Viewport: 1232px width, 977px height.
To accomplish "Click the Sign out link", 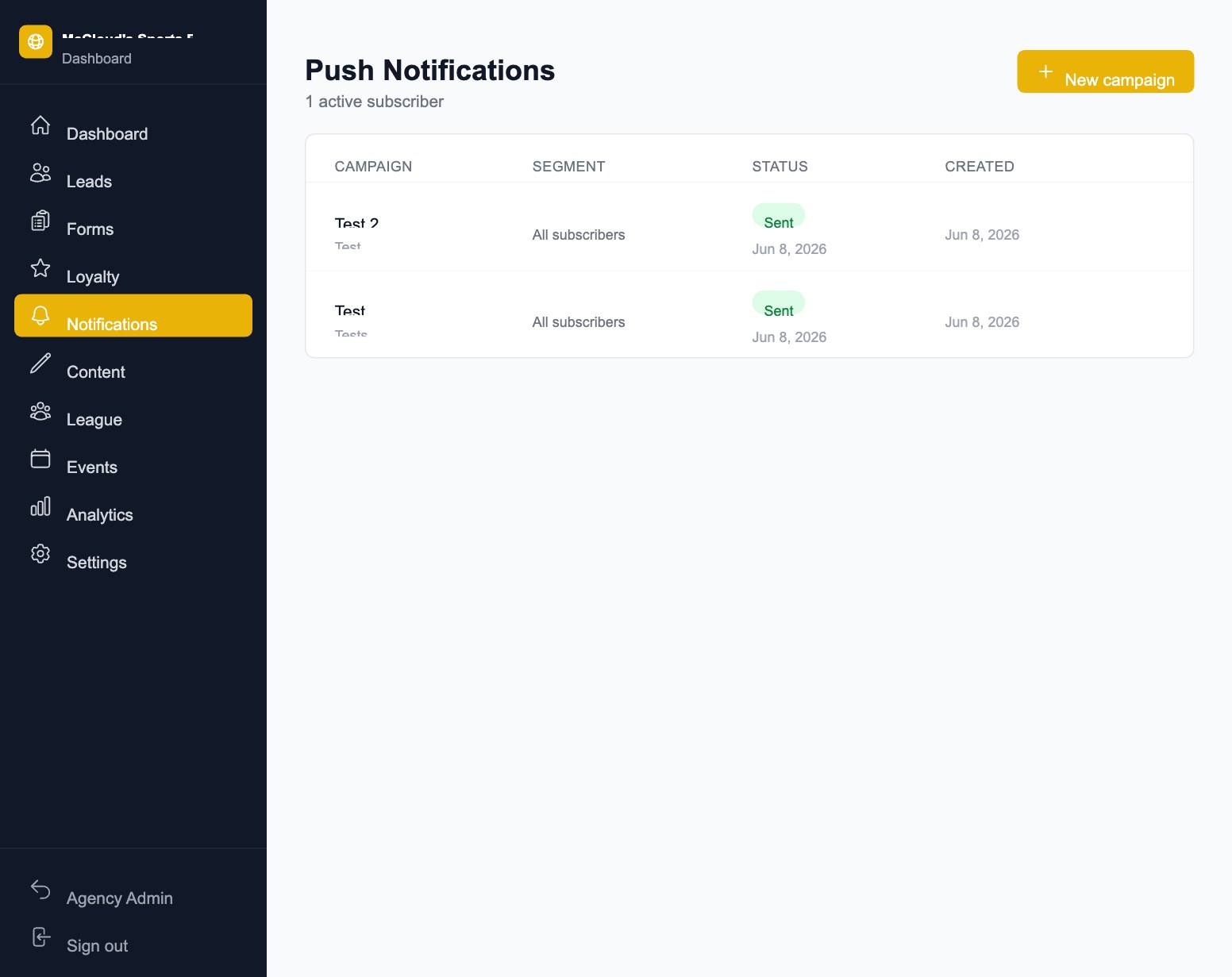I will click(x=133, y=937).
